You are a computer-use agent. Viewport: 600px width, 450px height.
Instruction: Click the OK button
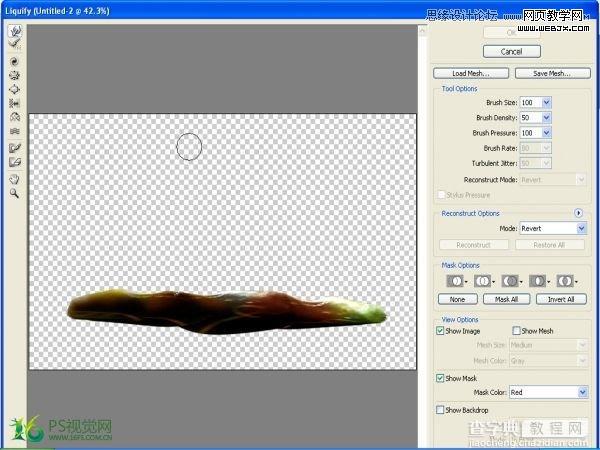(512, 33)
